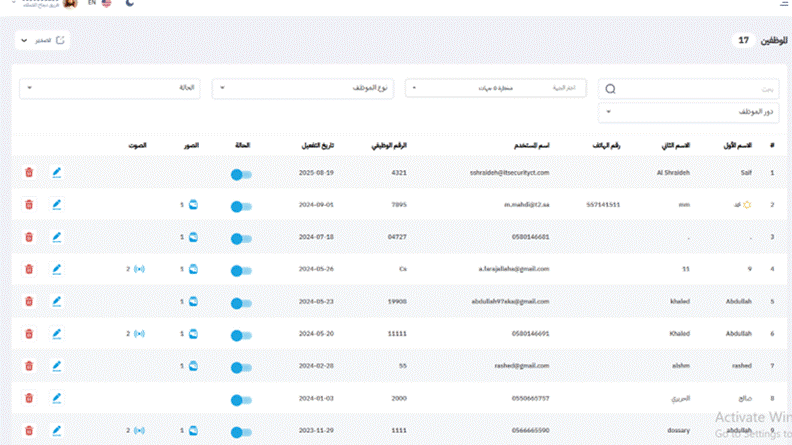
Task: Edit employee number 19908
Action: pyautogui.click(x=57, y=302)
